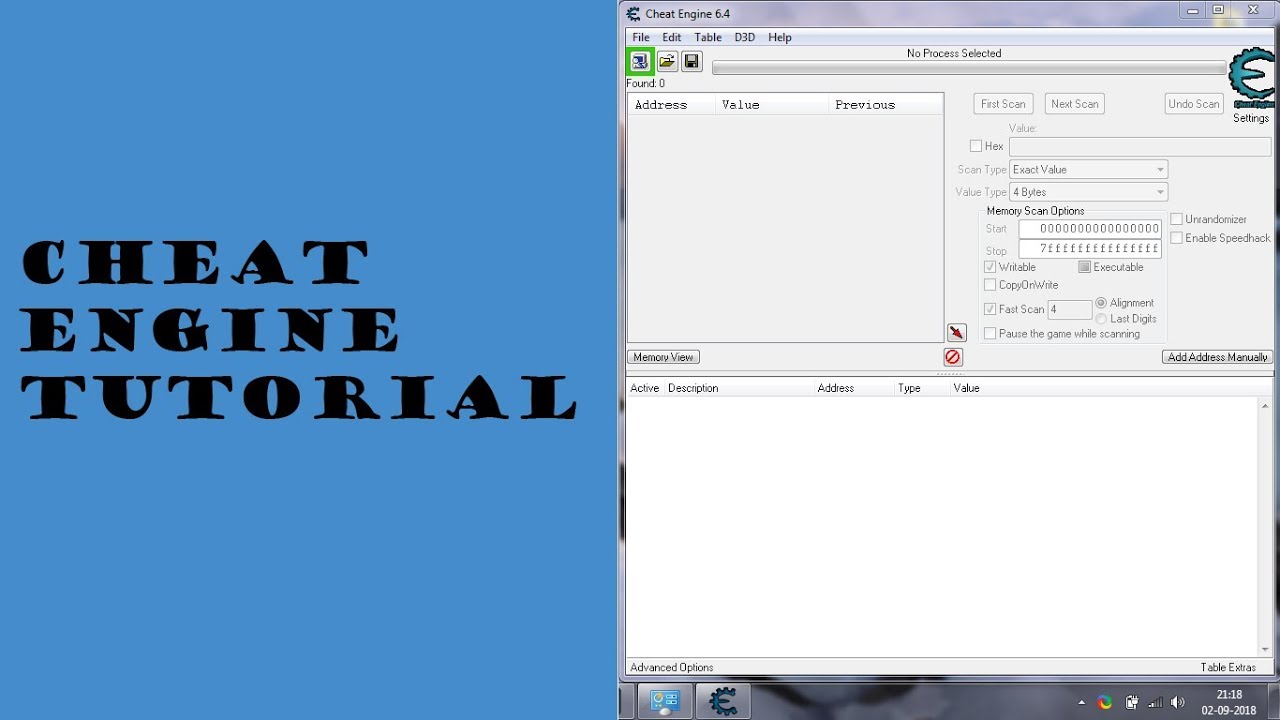Click the Cheat Engine title bar icon
This screenshot has height=720, width=1280.
click(x=633, y=14)
